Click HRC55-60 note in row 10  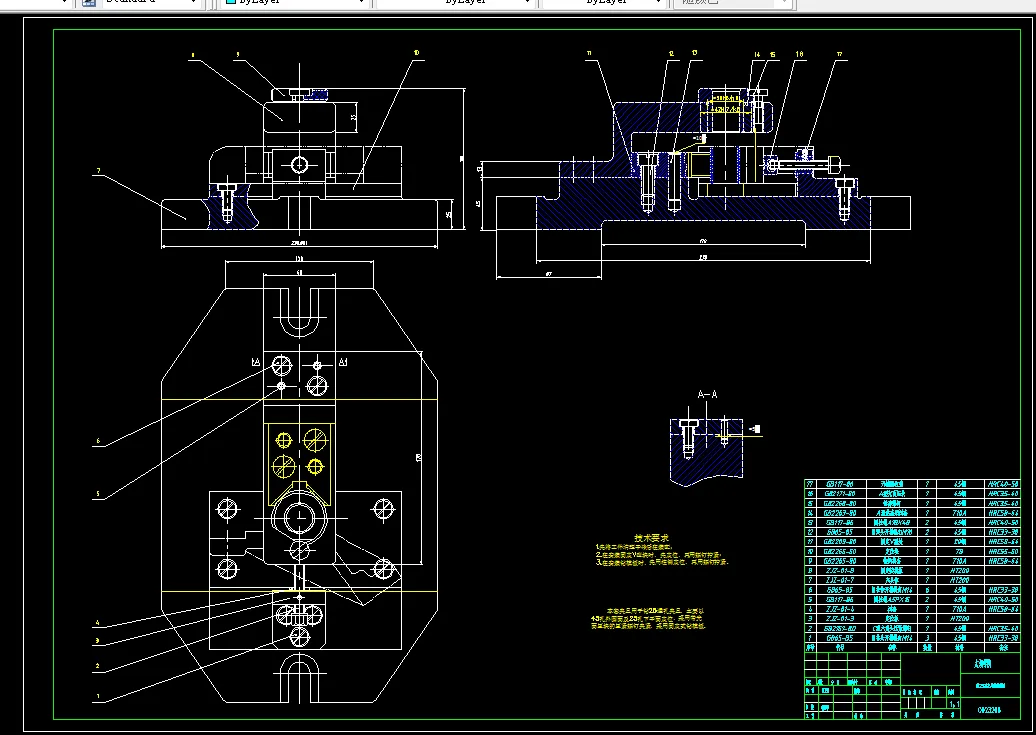pos(1004,551)
